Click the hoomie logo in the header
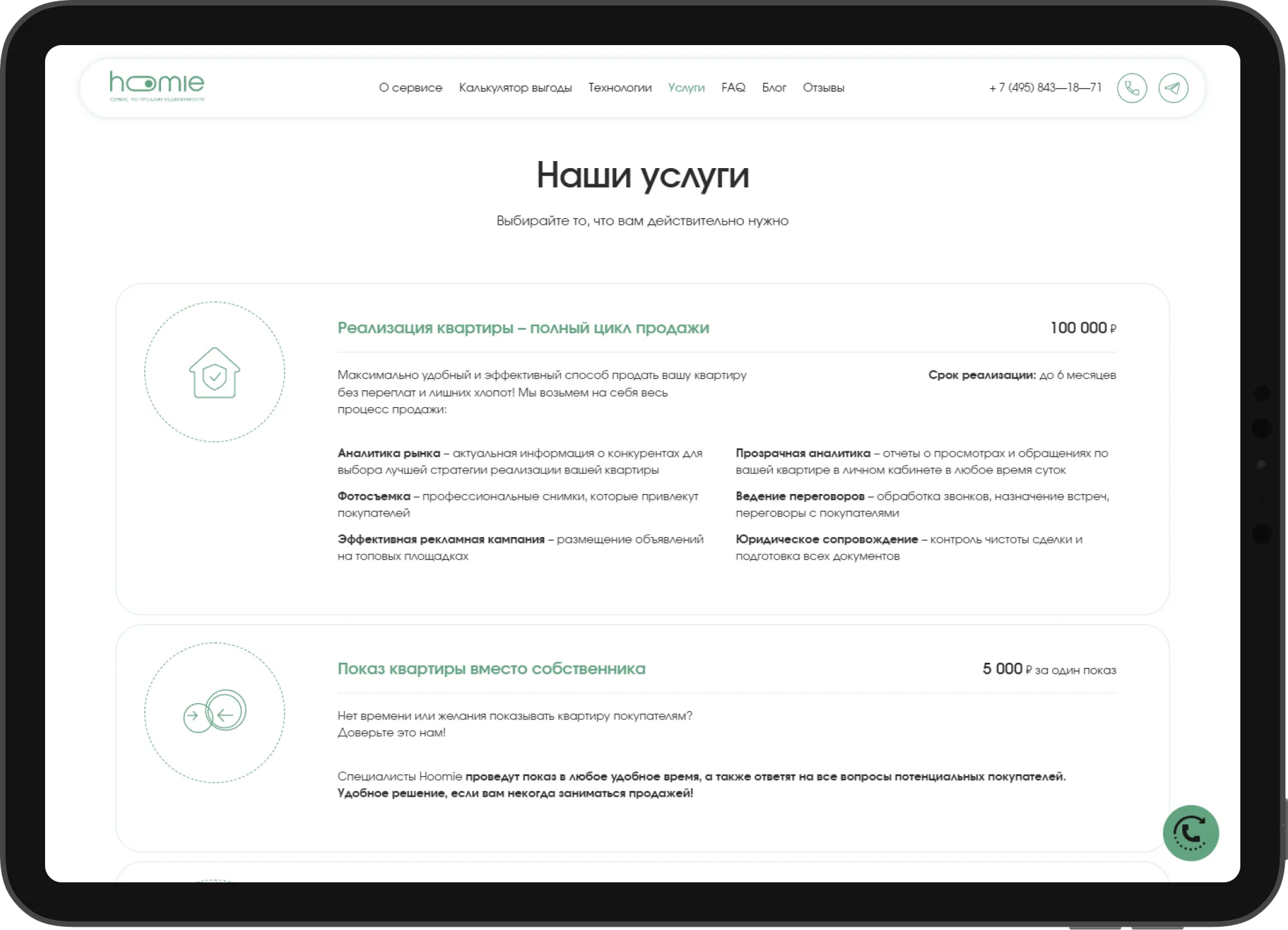Image resolution: width=1288 pixels, height=930 pixels. (x=156, y=86)
